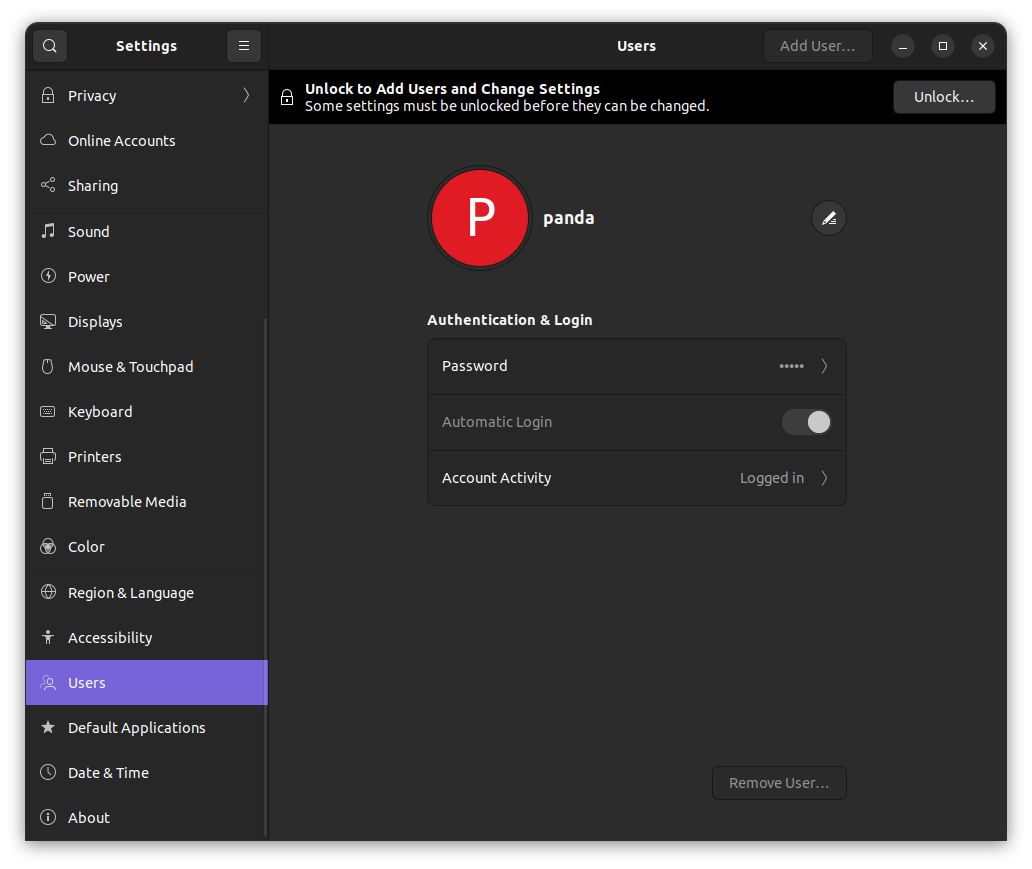Minimize the Settings window
1032x869 pixels.
pos(903,46)
